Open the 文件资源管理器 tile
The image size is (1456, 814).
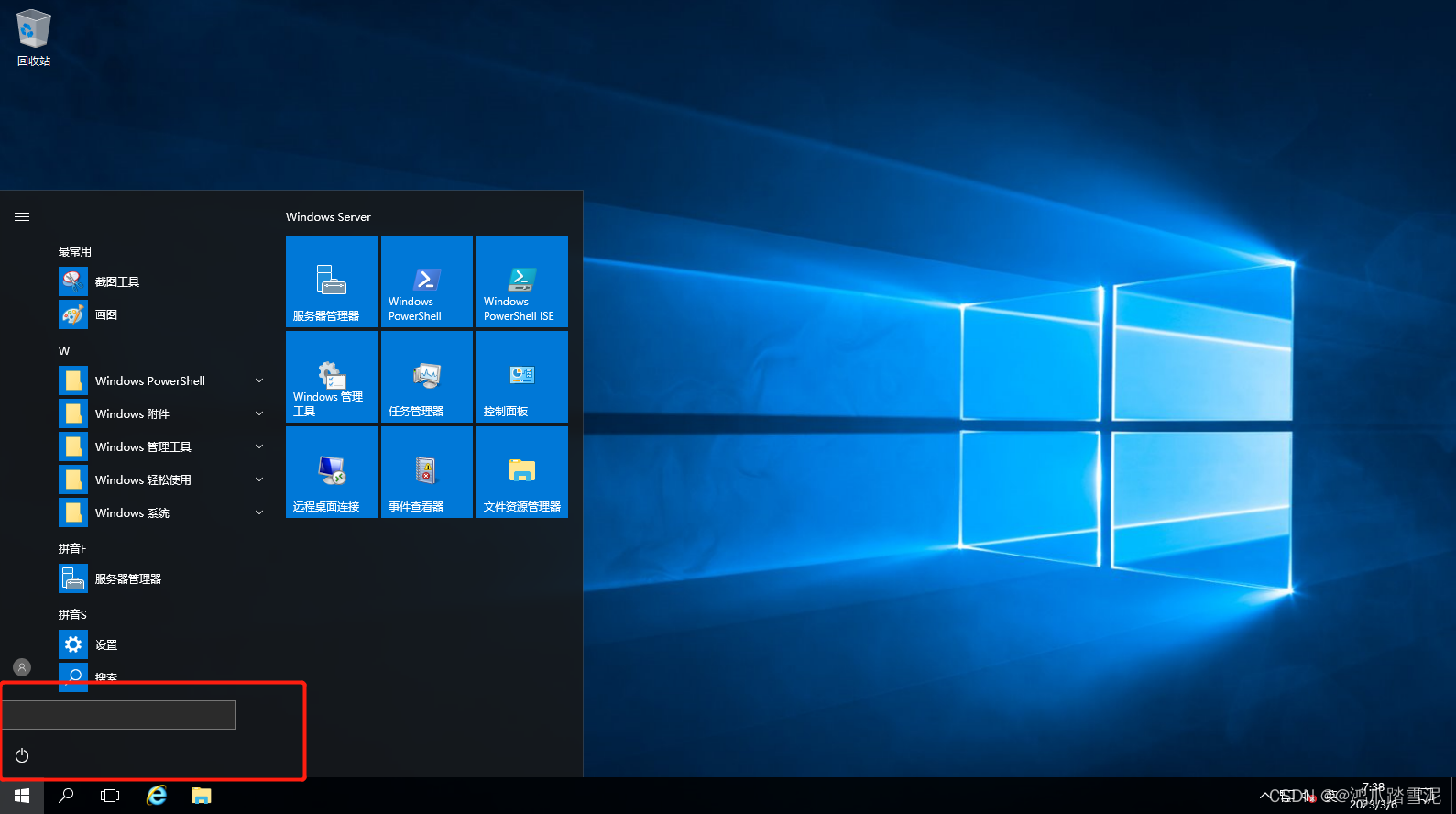tap(522, 472)
